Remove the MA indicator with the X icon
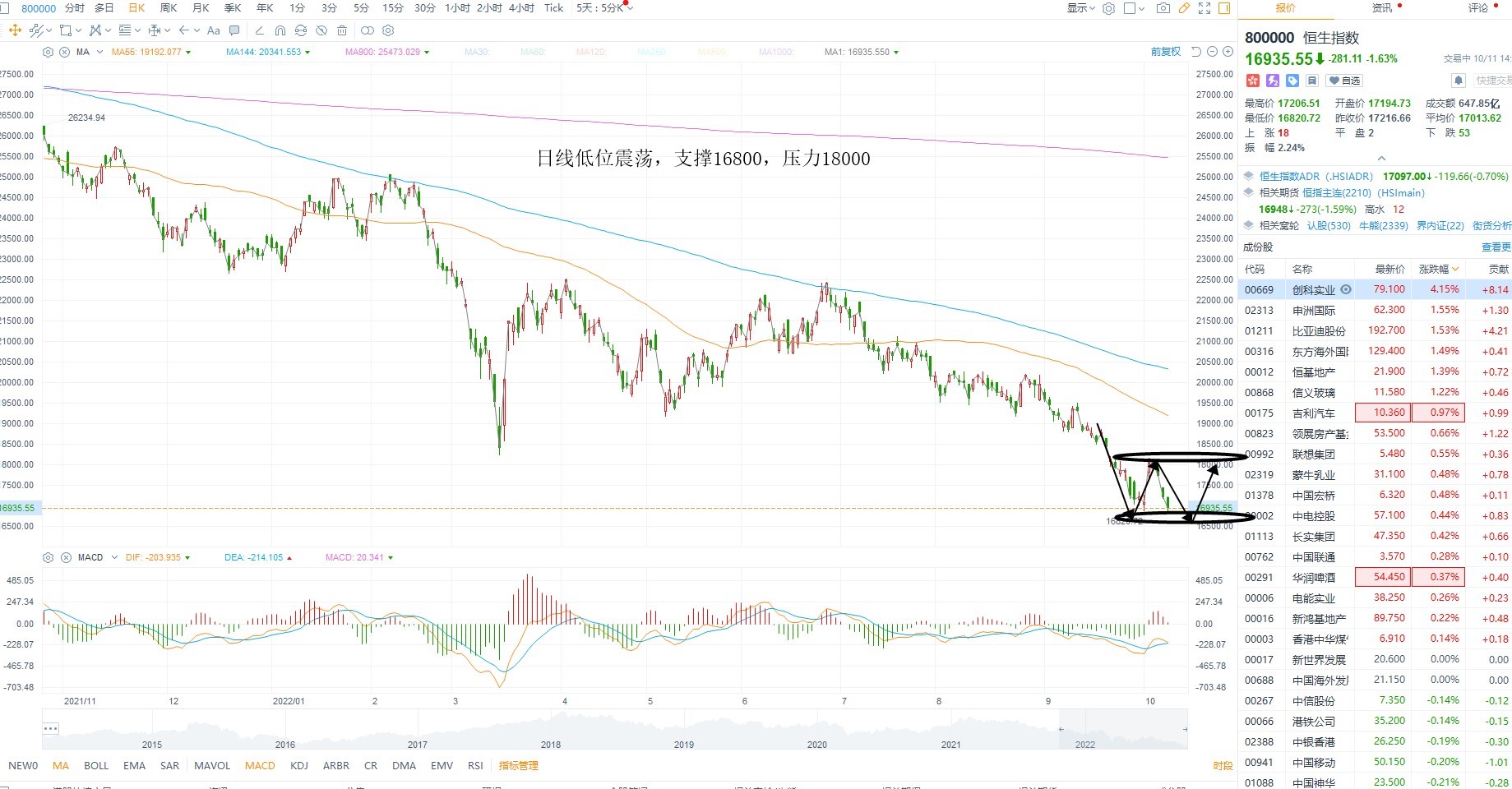This screenshot has width=1512, height=789. coord(65,52)
